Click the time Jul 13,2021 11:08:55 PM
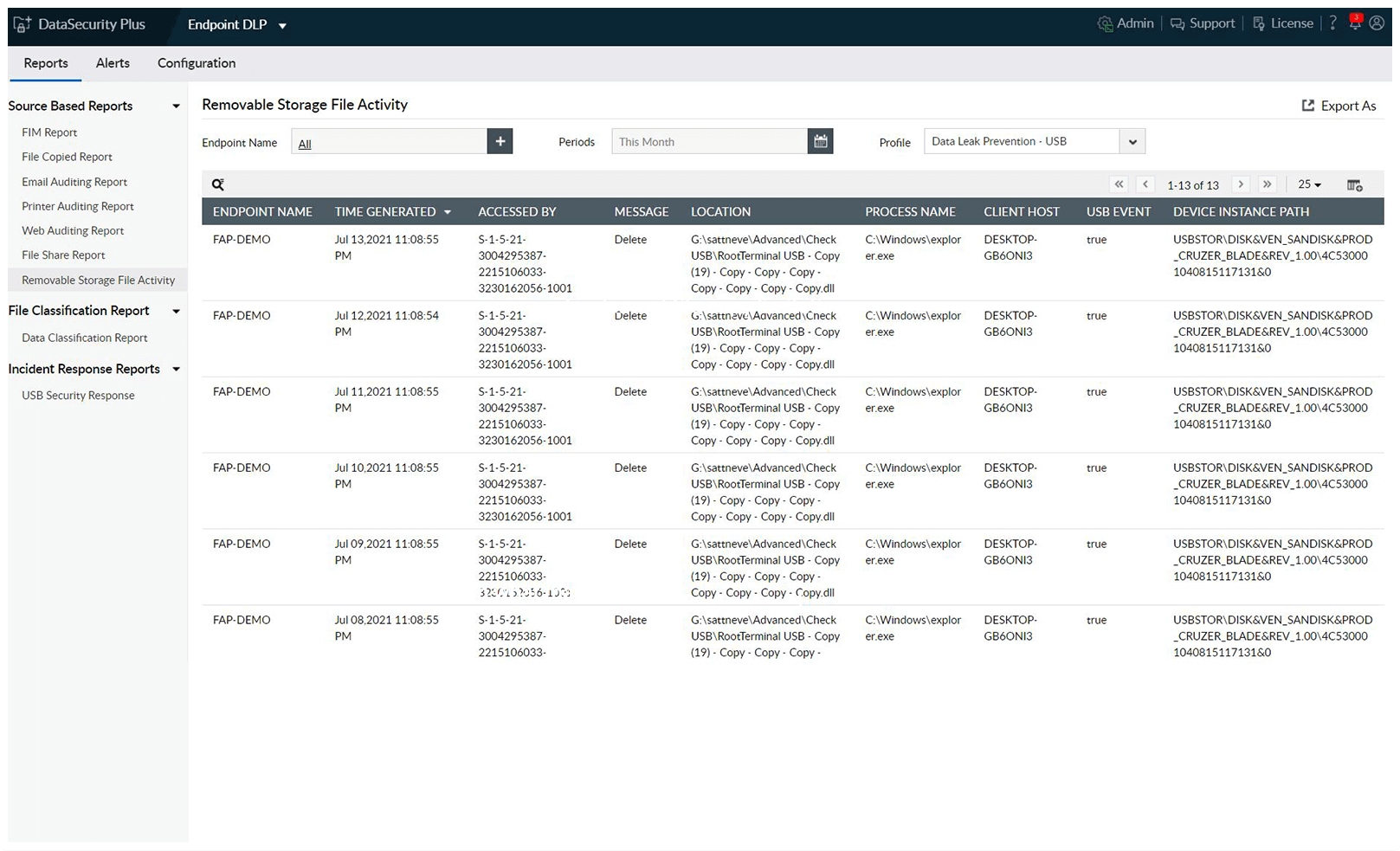This screenshot has width=1400, height=851. [x=386, y=248]
